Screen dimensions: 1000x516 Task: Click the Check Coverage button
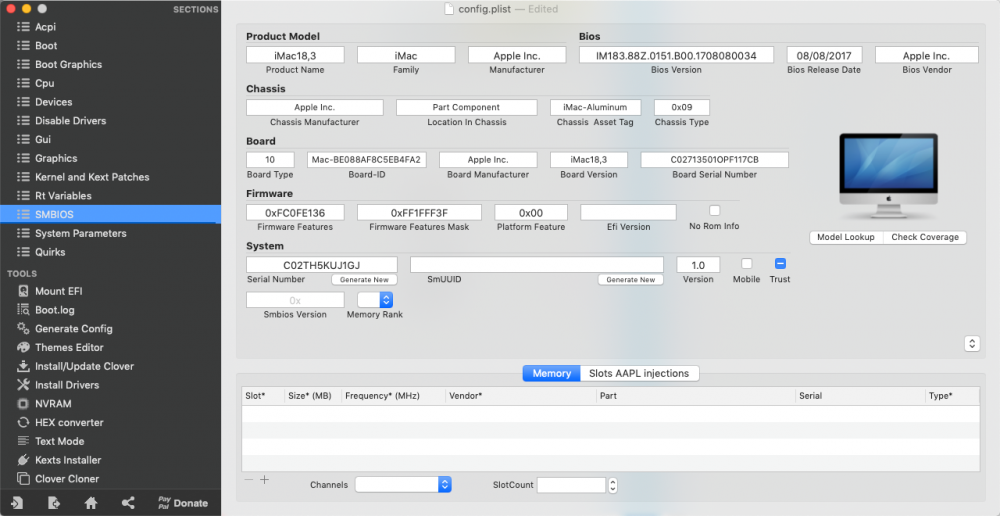[925, 237]
